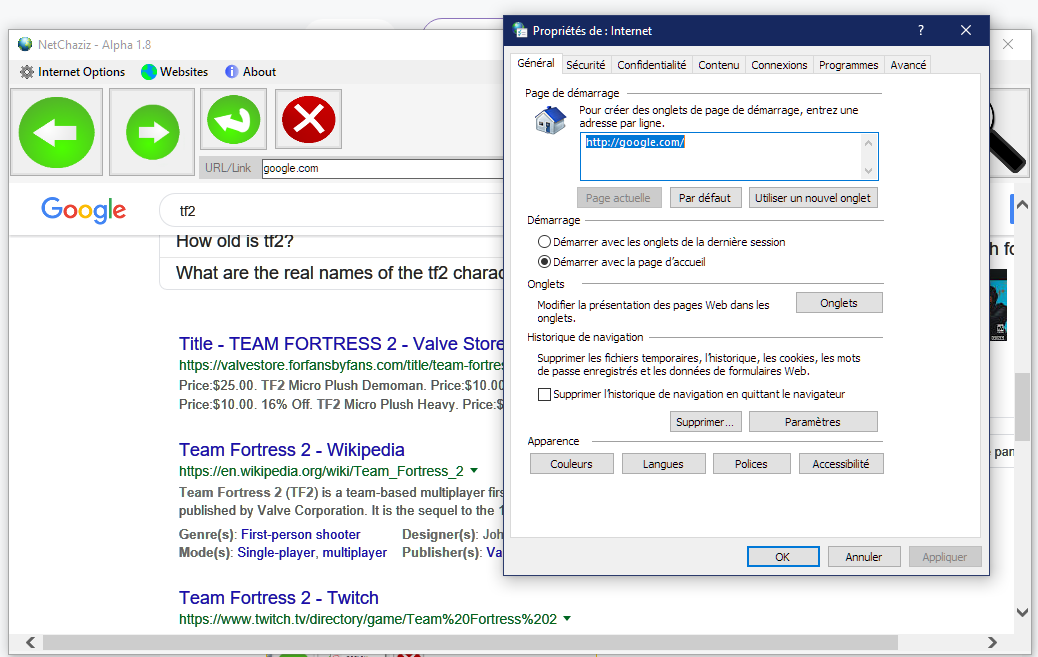Click Utiliser un nouvel onglet button
Screen dimensions: 1038x657
(x=813, y=198)
